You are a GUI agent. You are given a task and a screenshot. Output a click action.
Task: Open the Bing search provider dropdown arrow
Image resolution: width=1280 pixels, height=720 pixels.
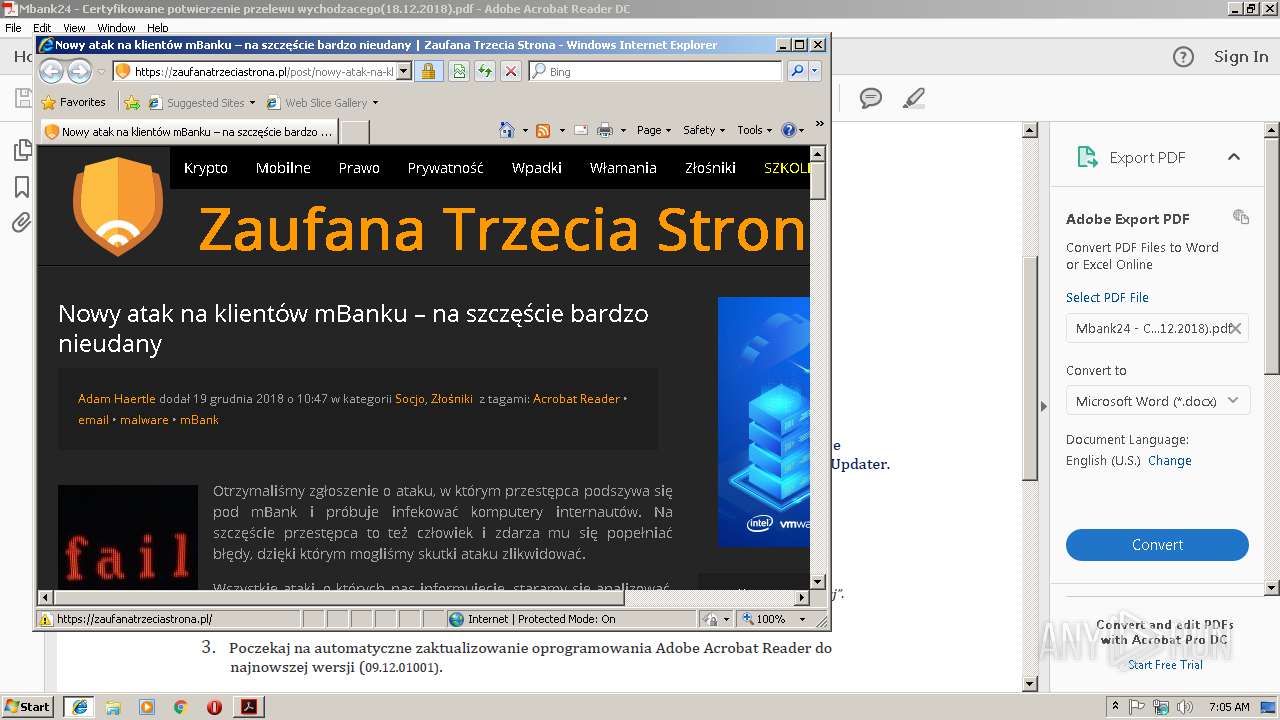pyautogui.click(x=815, y=71)
